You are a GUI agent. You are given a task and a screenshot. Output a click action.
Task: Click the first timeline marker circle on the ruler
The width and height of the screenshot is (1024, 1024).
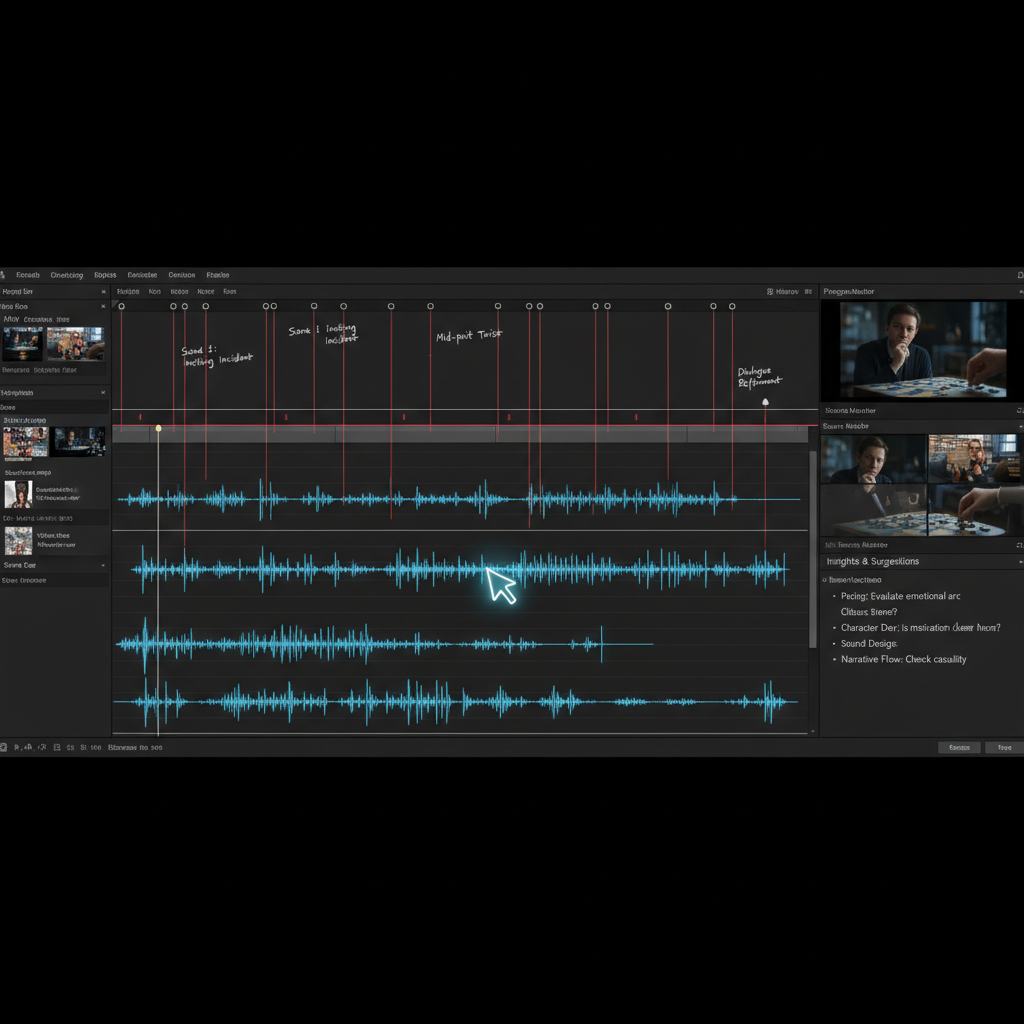pos(121,306)
